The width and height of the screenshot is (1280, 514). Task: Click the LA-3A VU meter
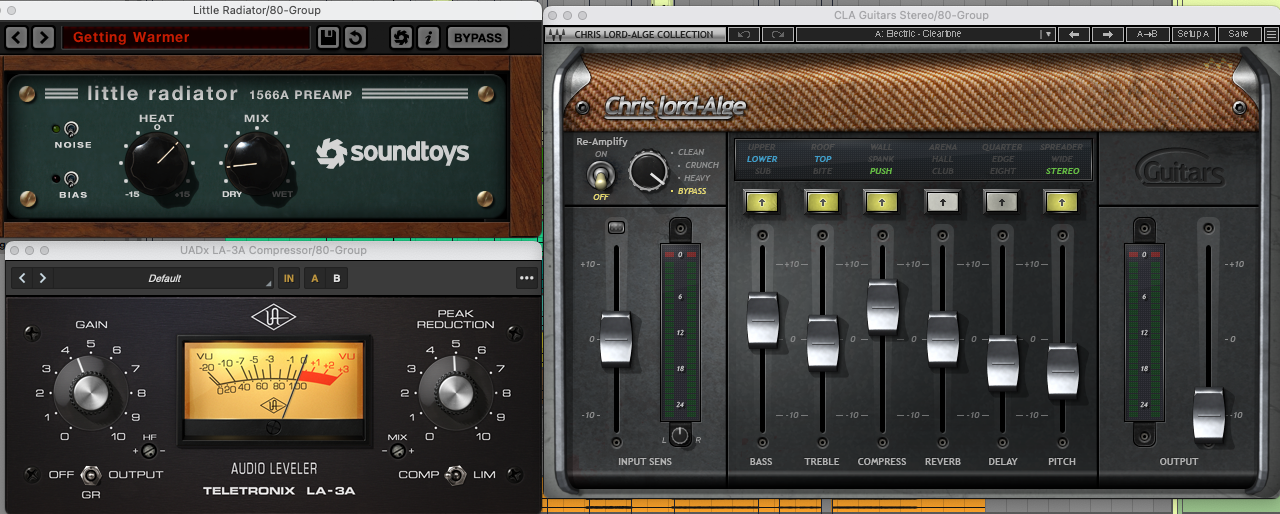(272, 389)
